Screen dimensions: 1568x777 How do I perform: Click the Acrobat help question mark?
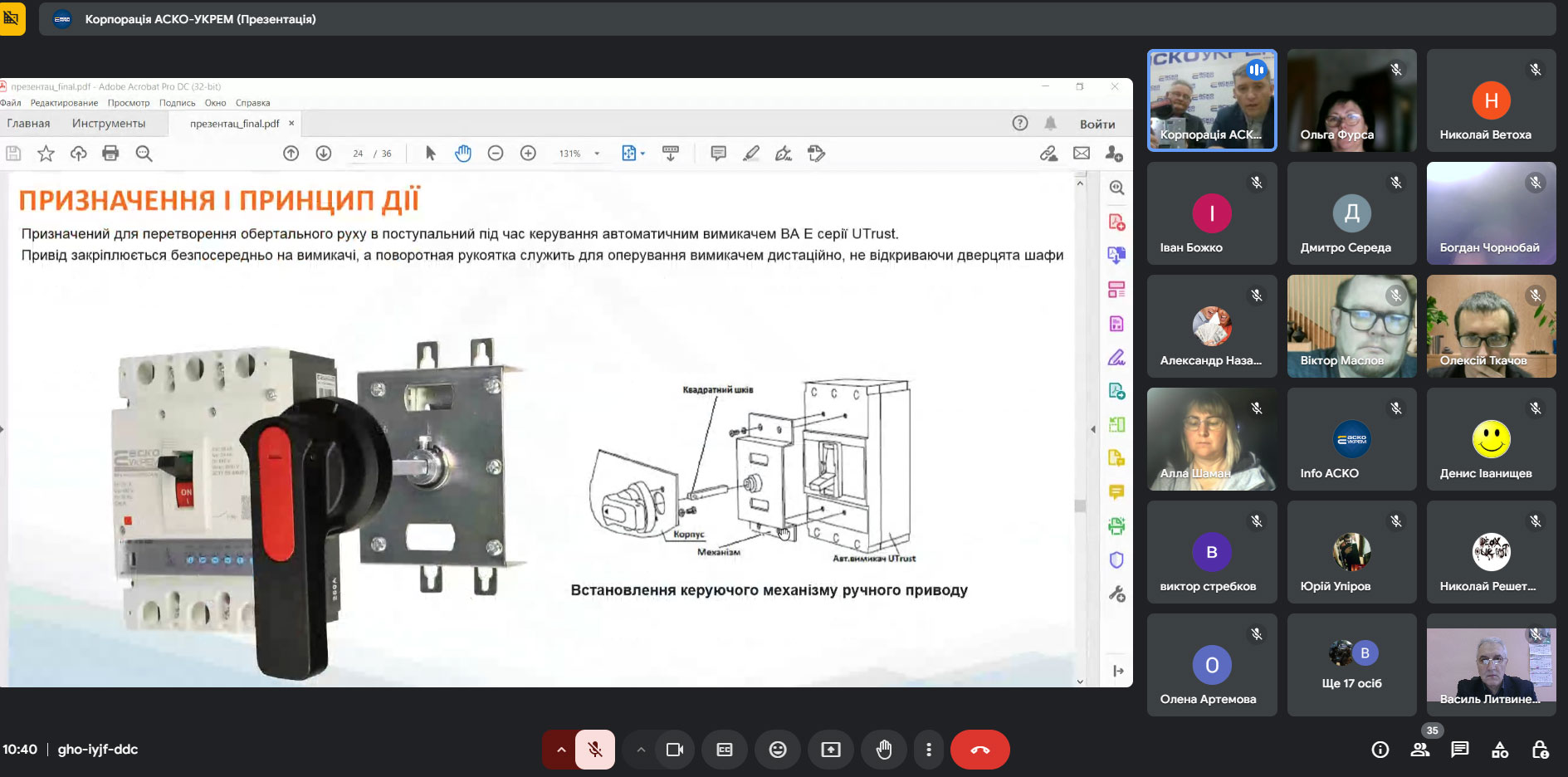tap(1020, 124)
